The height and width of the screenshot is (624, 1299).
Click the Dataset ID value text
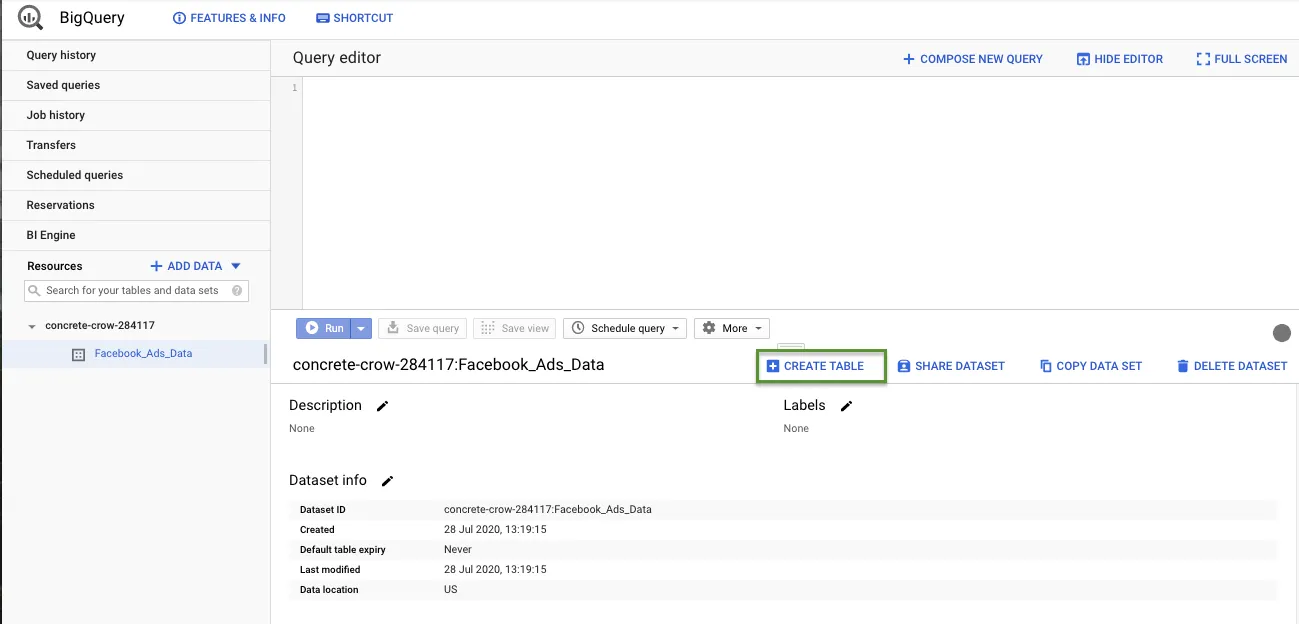[x=548, y=509]
